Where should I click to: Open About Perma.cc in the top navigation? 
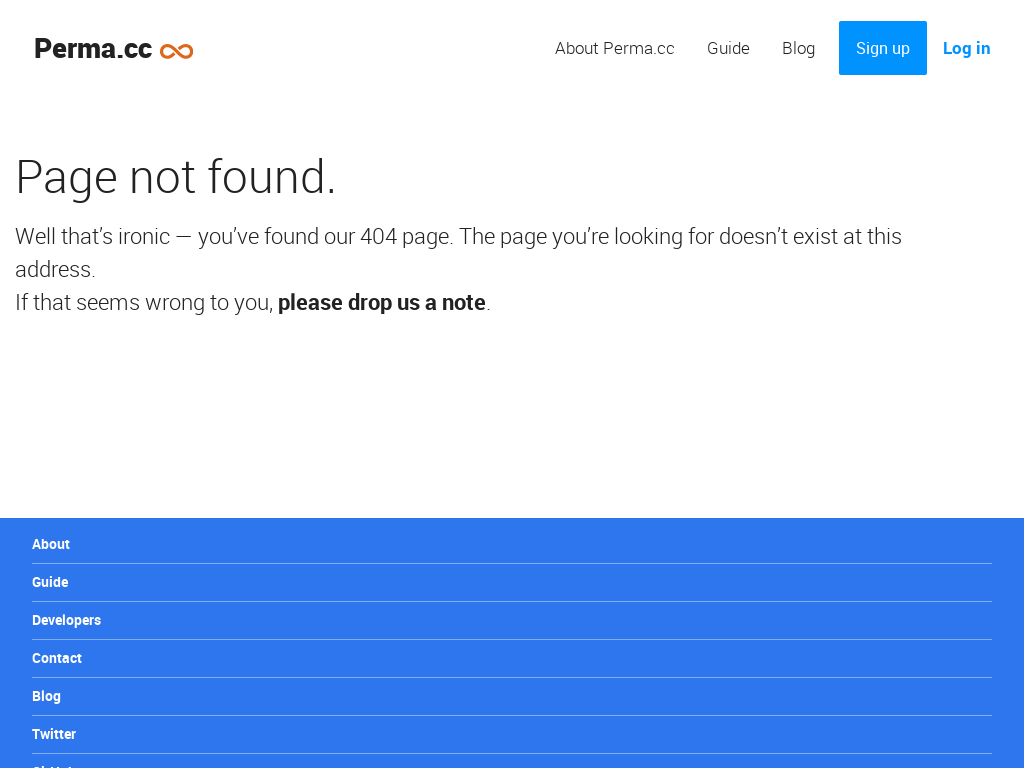[x=615, y=48]
